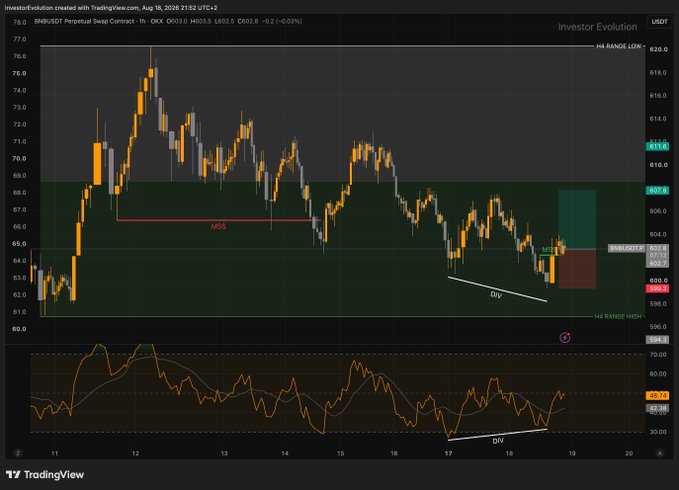The height and width of the screenshot is (490, 679).
Task: Click the H4 RANGE LOW line label
Action: click(x=618, y=46)
